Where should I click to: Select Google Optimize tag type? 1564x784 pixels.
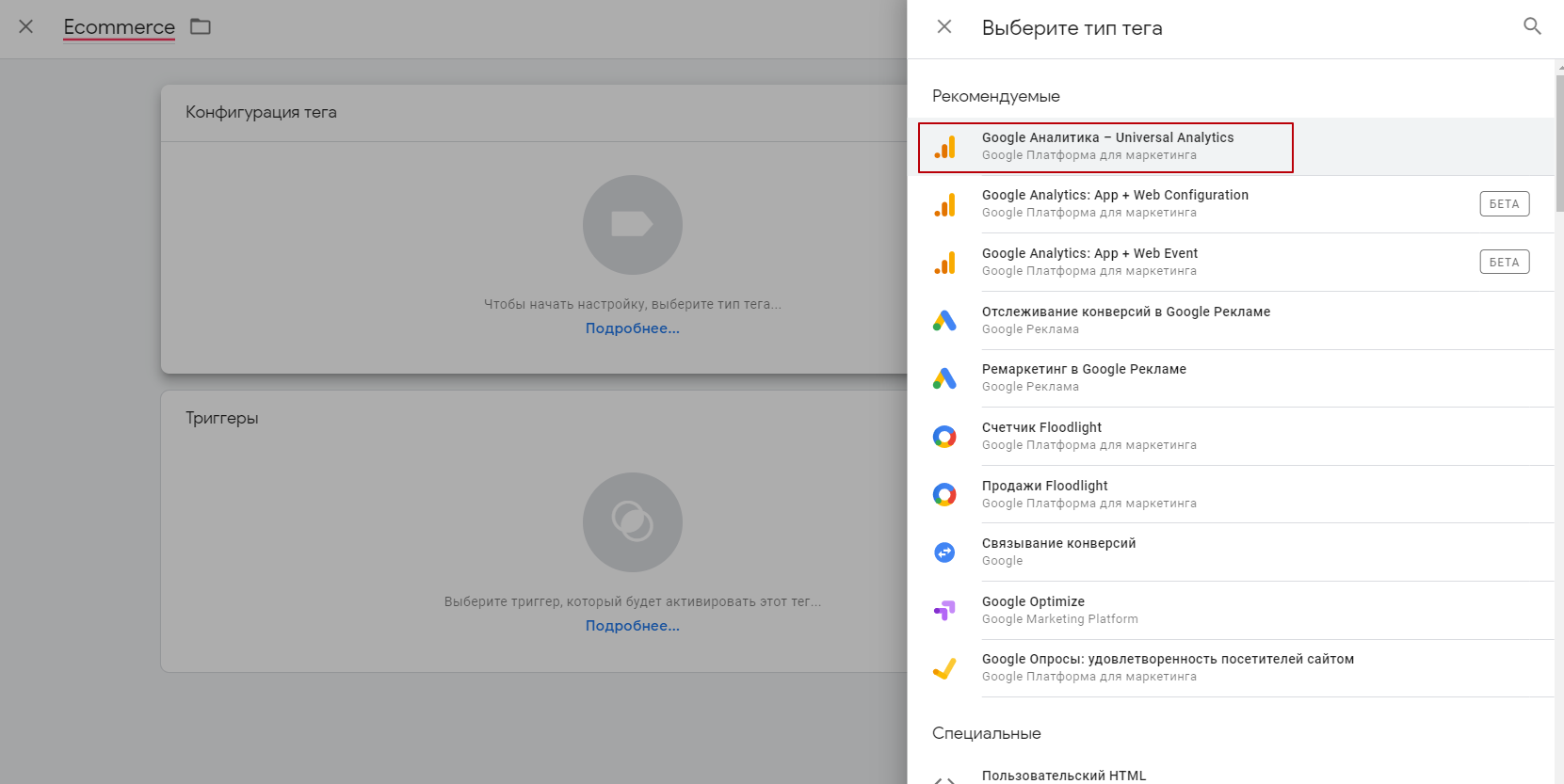[1231, 611]
